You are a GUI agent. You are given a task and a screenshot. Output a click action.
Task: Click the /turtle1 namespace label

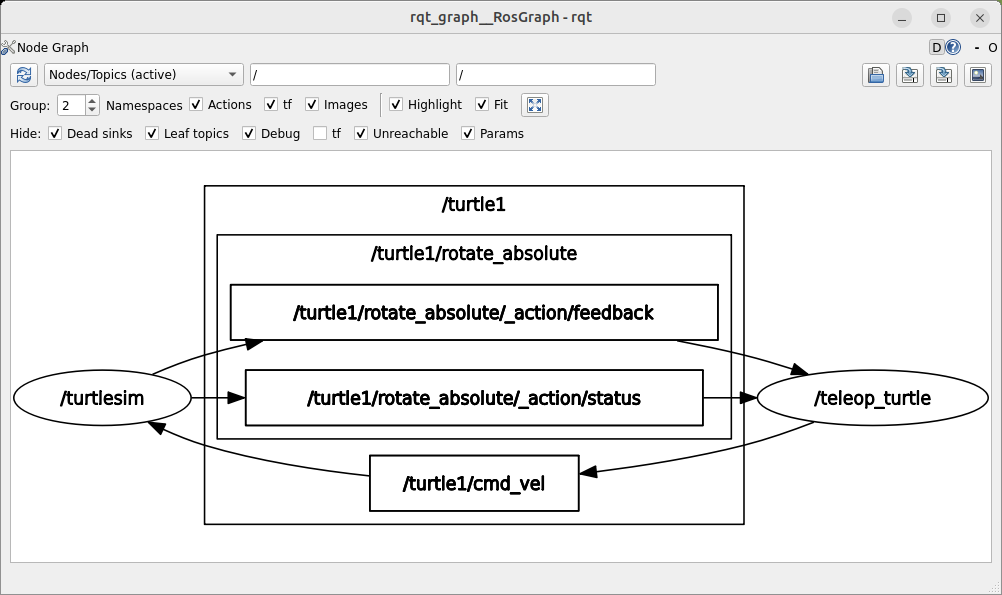coord(474,205)
